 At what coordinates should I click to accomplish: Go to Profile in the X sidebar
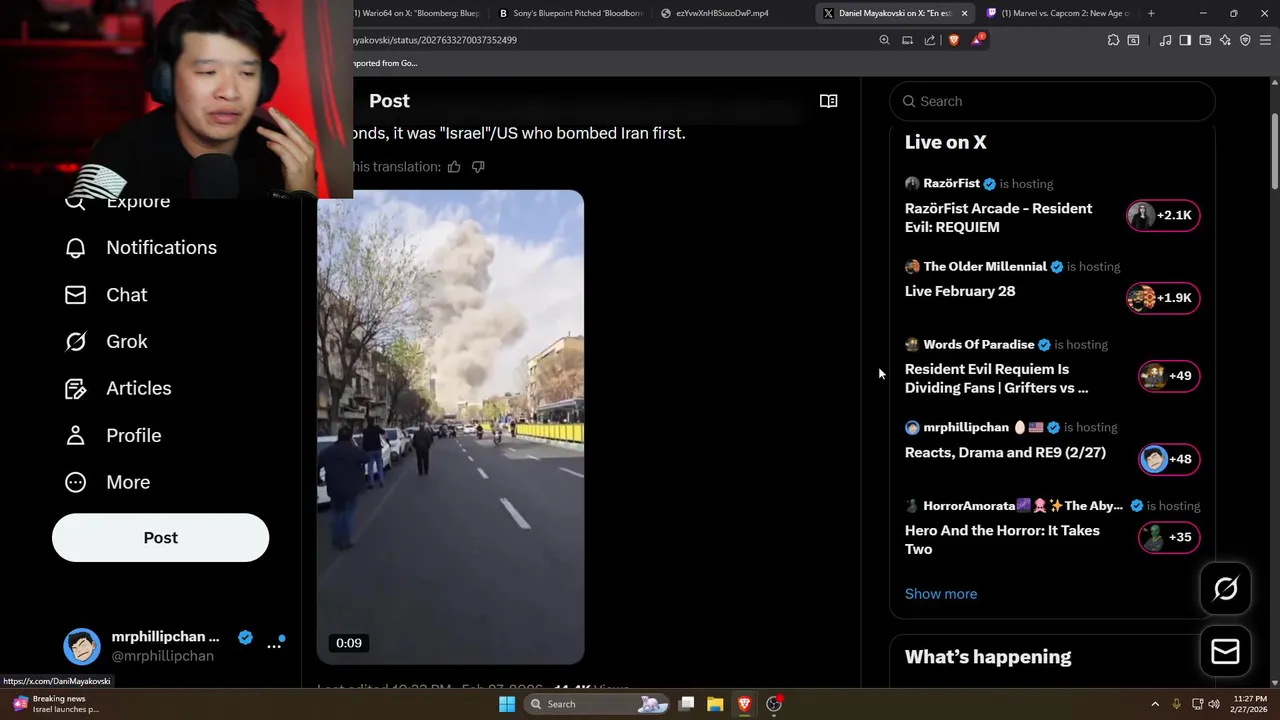pos(112,435)
